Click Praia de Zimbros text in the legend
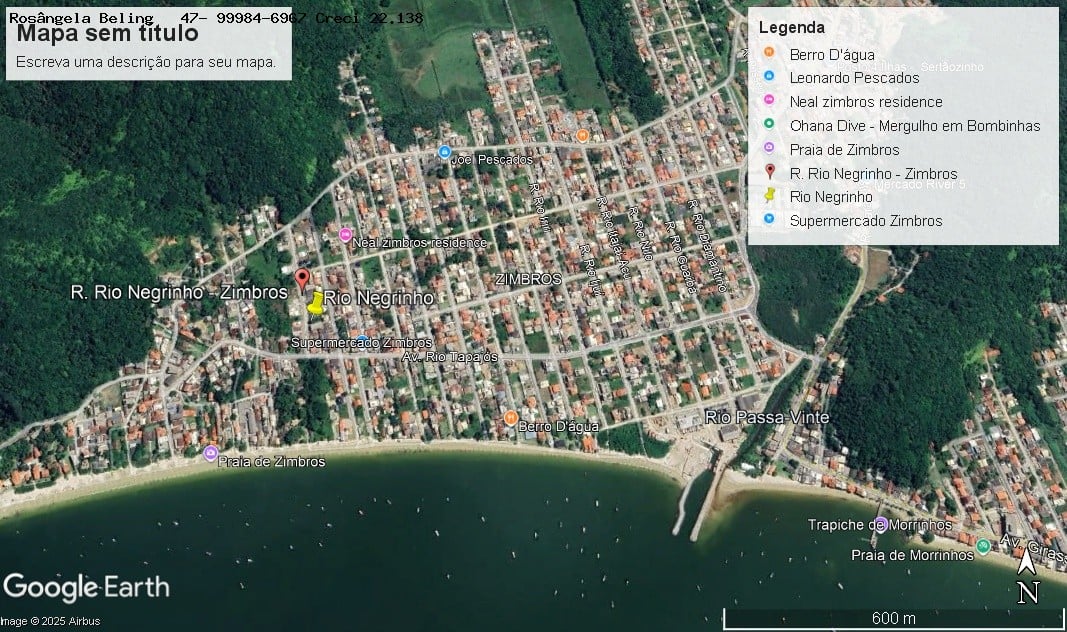This screenshot has height=632, width=1067. coord(844,149)
